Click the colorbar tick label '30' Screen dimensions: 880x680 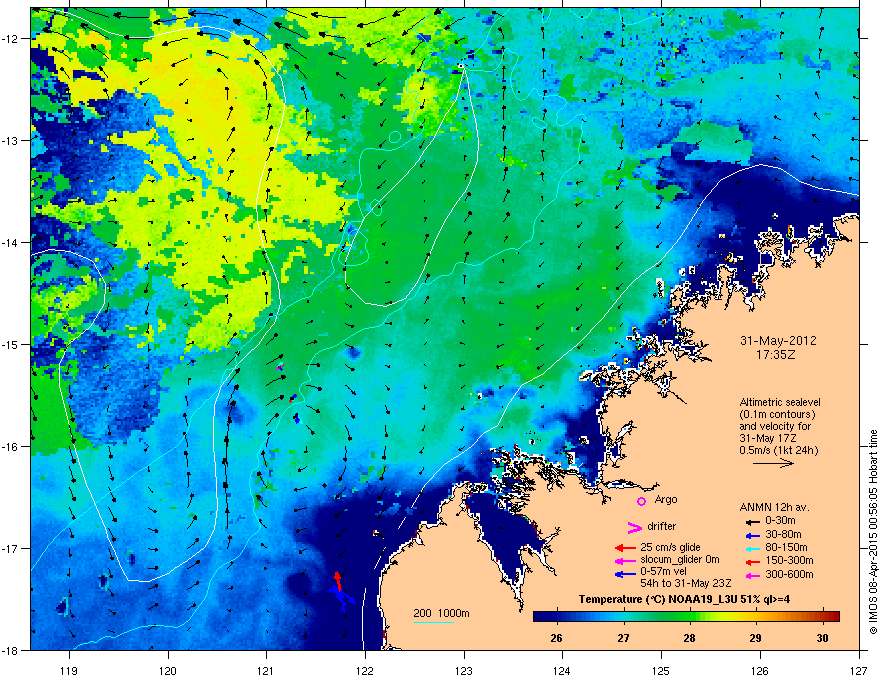823,638
